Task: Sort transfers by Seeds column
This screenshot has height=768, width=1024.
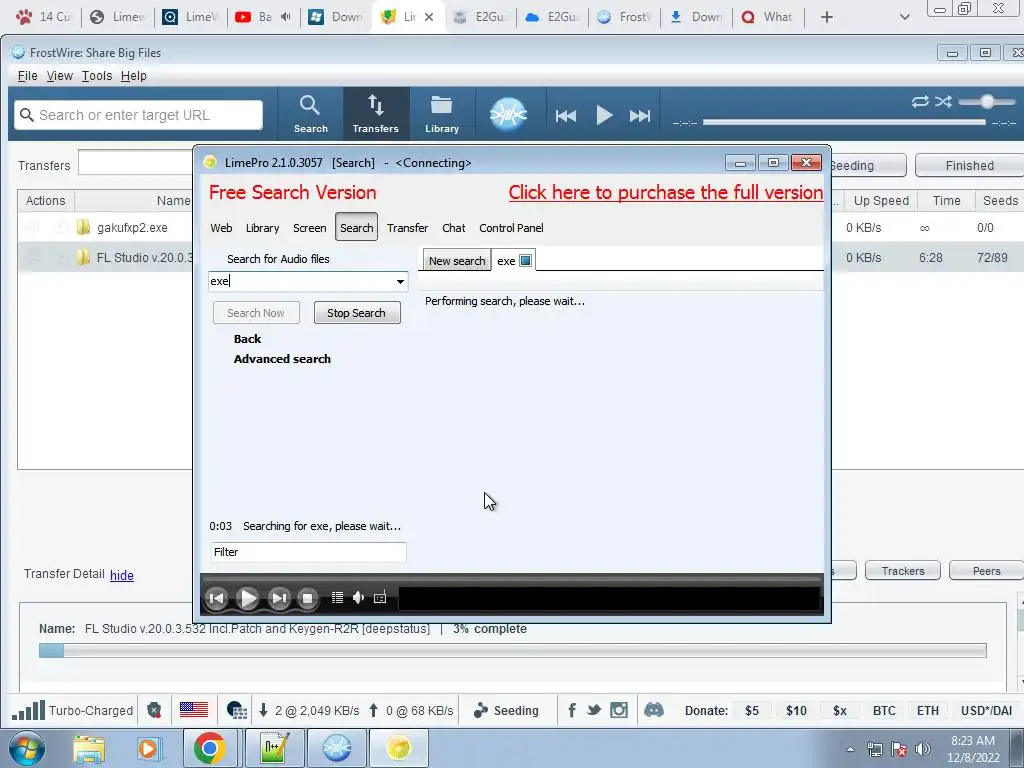Action: 1000,200
